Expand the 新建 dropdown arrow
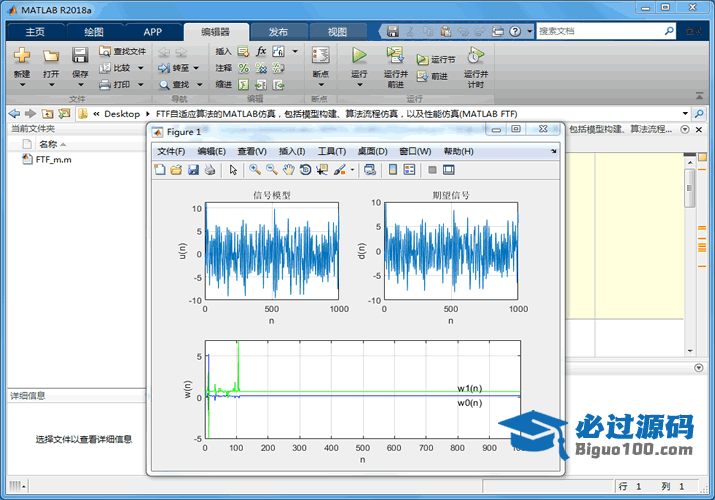 click(x=22, y=85)
